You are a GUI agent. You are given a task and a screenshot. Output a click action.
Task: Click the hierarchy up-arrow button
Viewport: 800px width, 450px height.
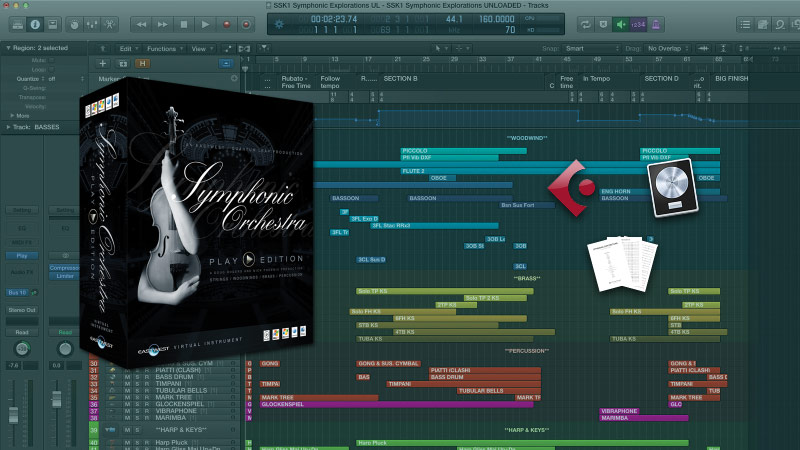click(103, 48)
